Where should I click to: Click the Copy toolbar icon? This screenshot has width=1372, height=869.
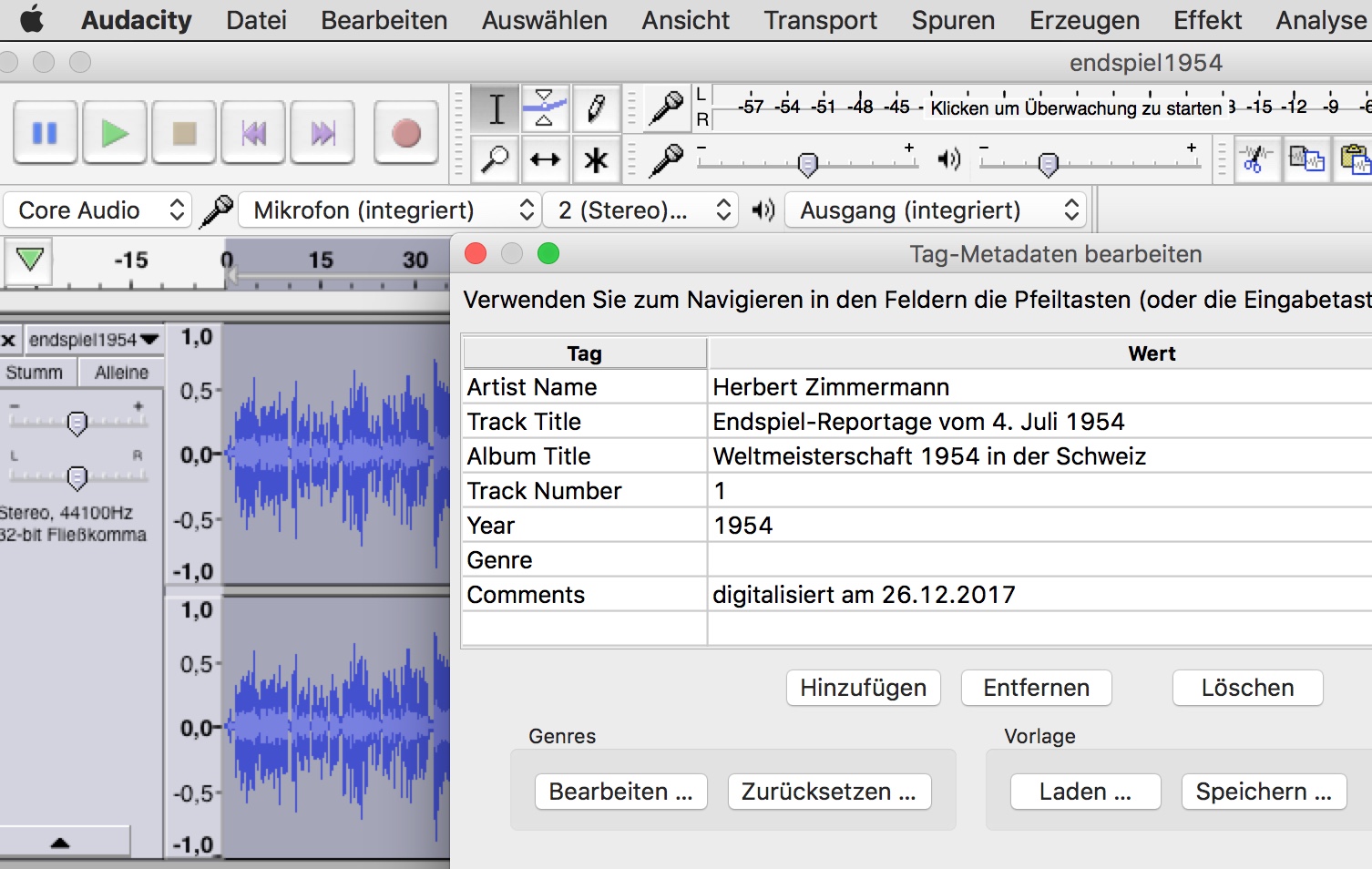point(1306,159)
